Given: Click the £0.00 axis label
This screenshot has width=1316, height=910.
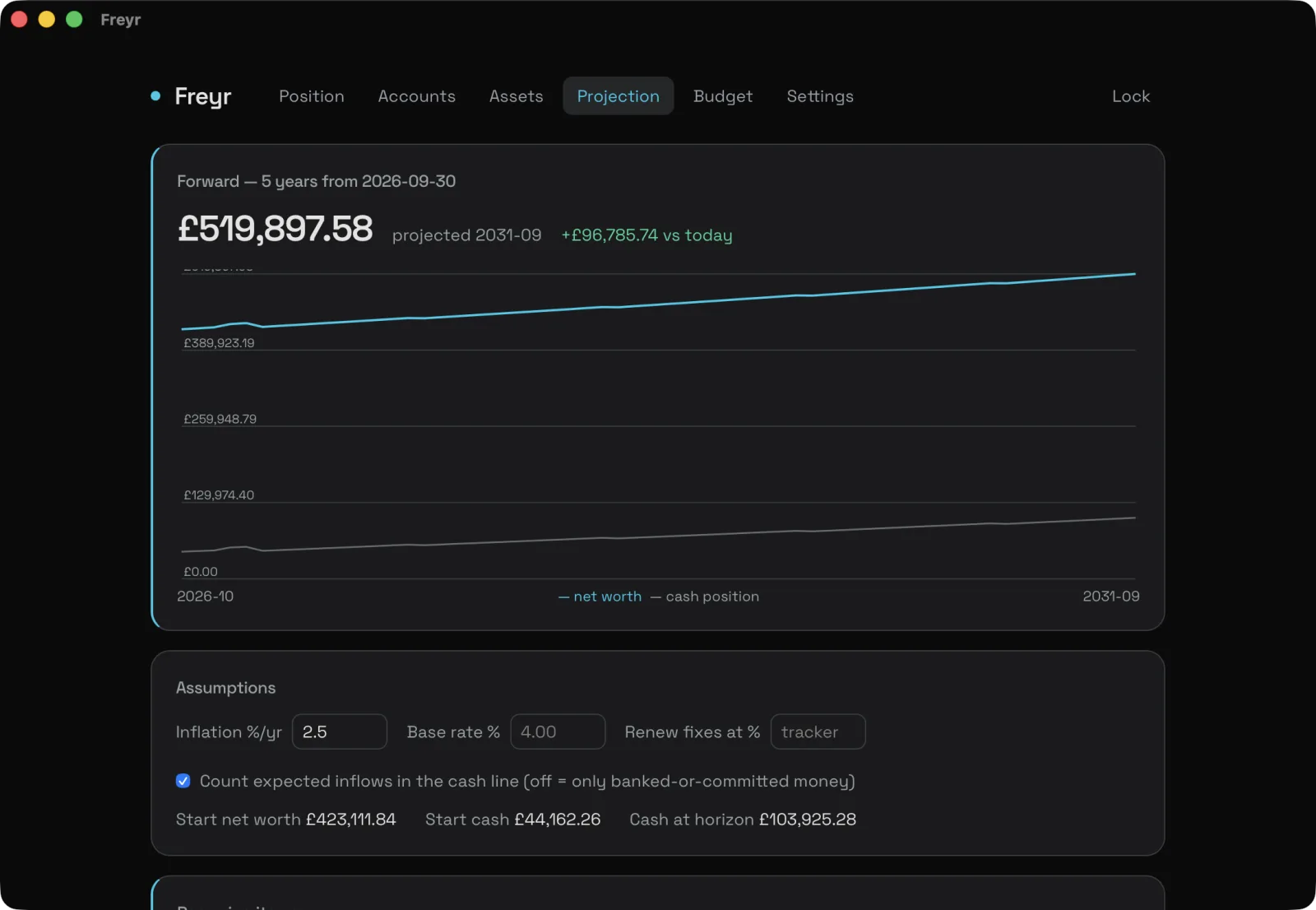Looking at the screenshot, I should pyautogui.click(x=201, y=572).
